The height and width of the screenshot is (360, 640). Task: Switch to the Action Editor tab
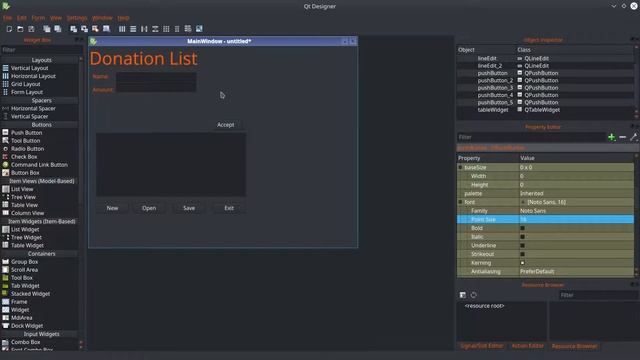(x=527, y=346)
